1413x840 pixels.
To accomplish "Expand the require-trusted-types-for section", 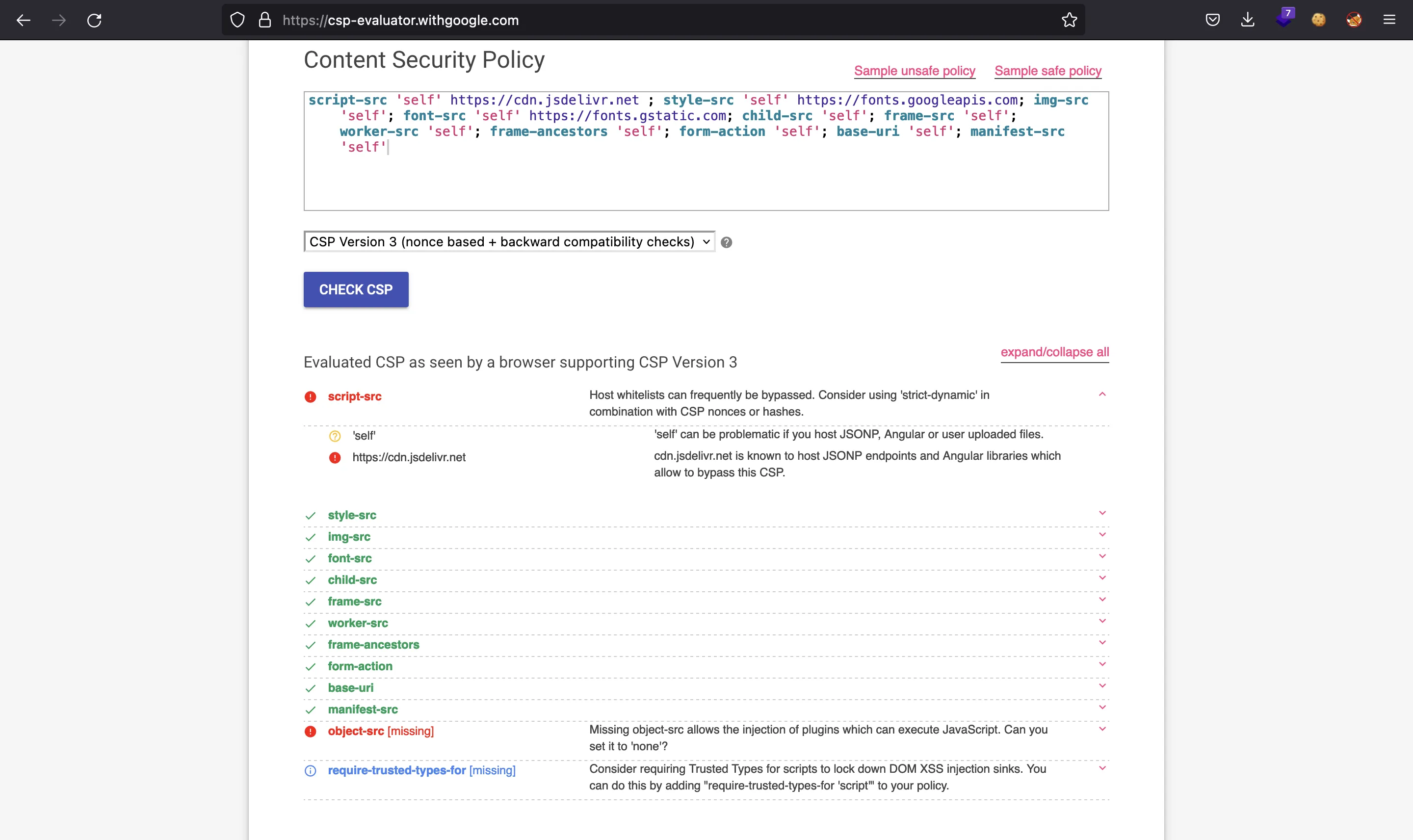I will [x=1100, y=770].
